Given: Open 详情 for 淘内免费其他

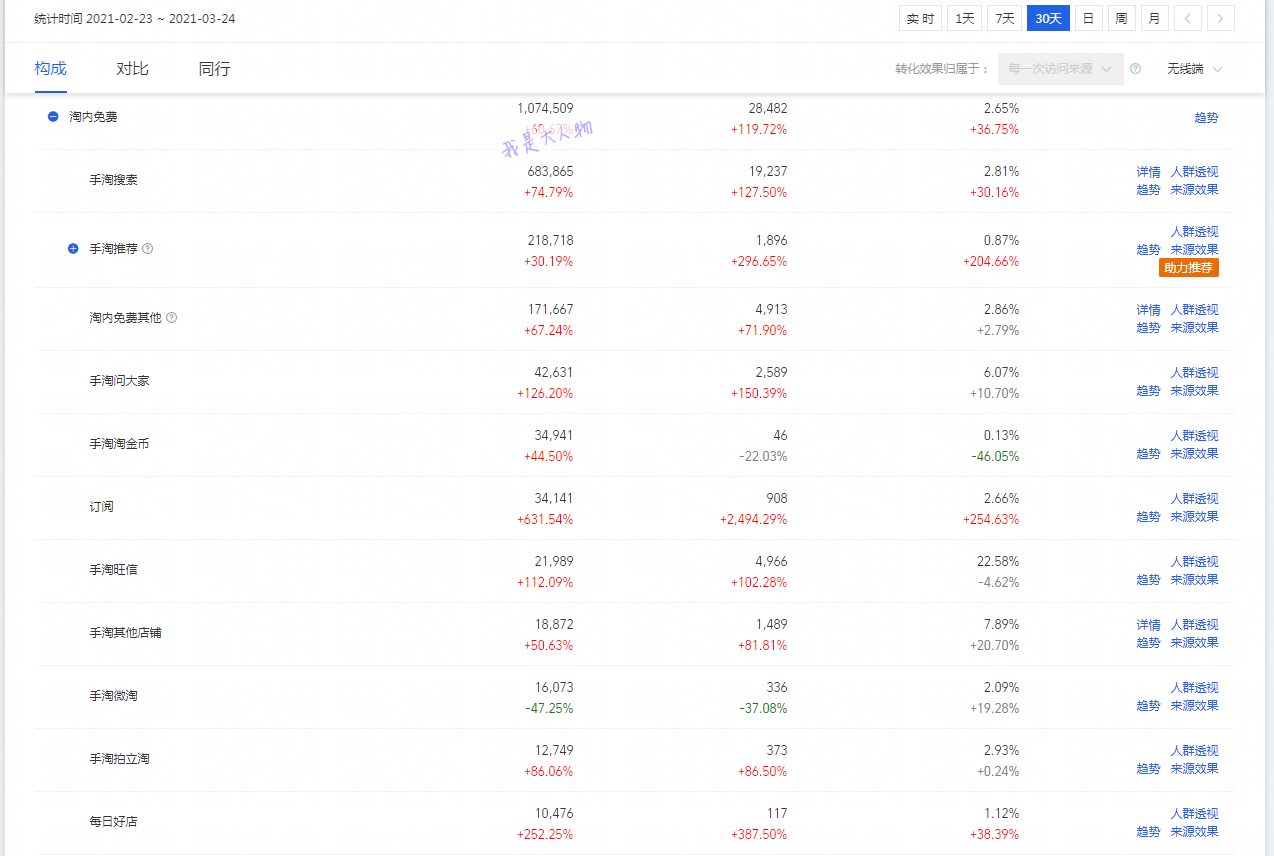Looking at the screenshot, I should [1148, 310].
